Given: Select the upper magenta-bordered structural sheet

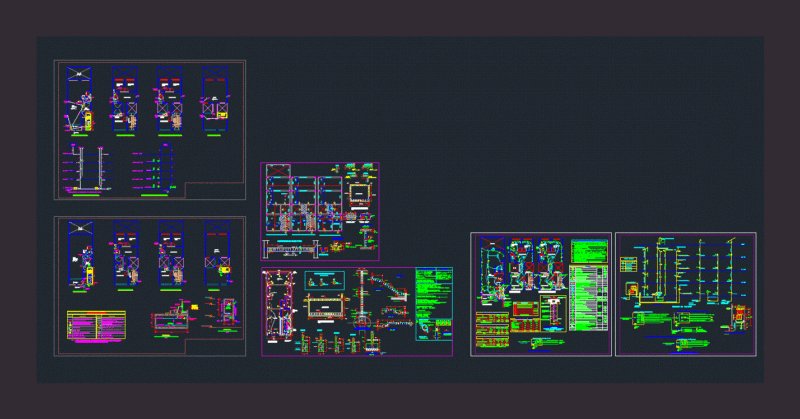Looking at the screenshot, I should point(320,212).
